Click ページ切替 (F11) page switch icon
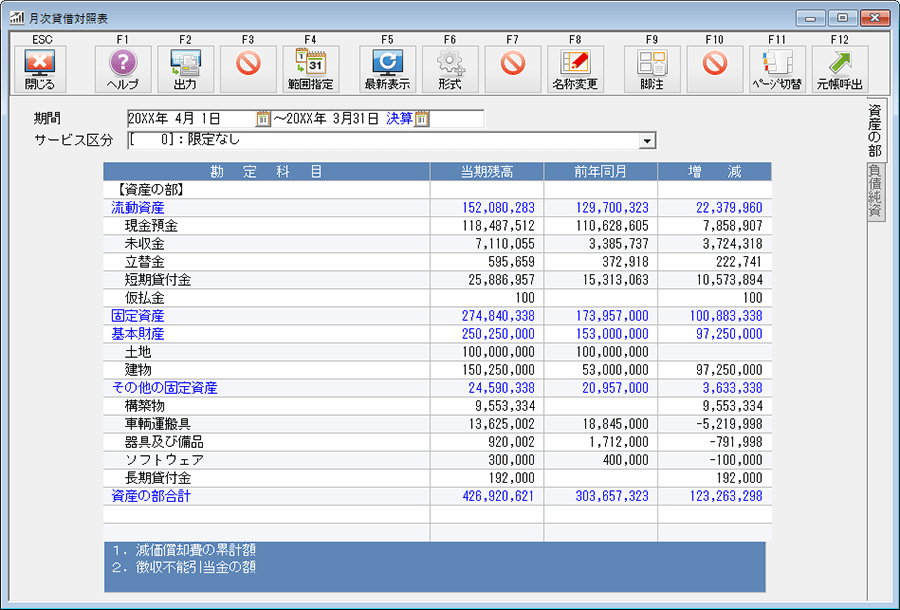This screenshot has width=900, height=610. [x=777, y=69]
